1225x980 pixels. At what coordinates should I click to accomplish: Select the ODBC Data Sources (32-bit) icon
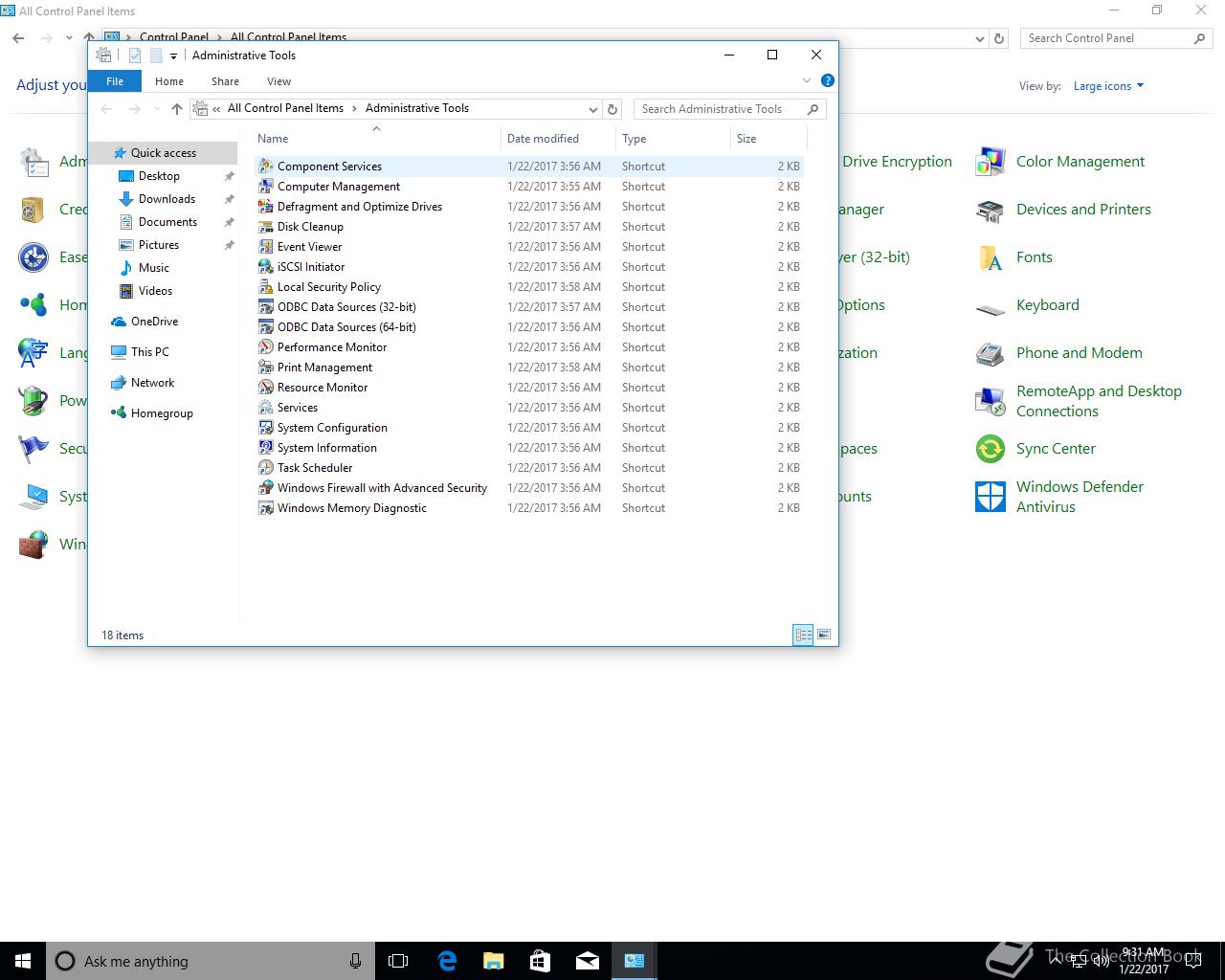click(x=266, y=307)
